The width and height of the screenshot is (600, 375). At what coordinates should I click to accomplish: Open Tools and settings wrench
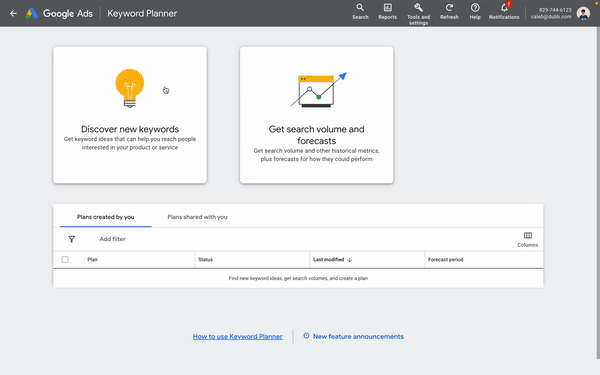(x=418, y=8)
